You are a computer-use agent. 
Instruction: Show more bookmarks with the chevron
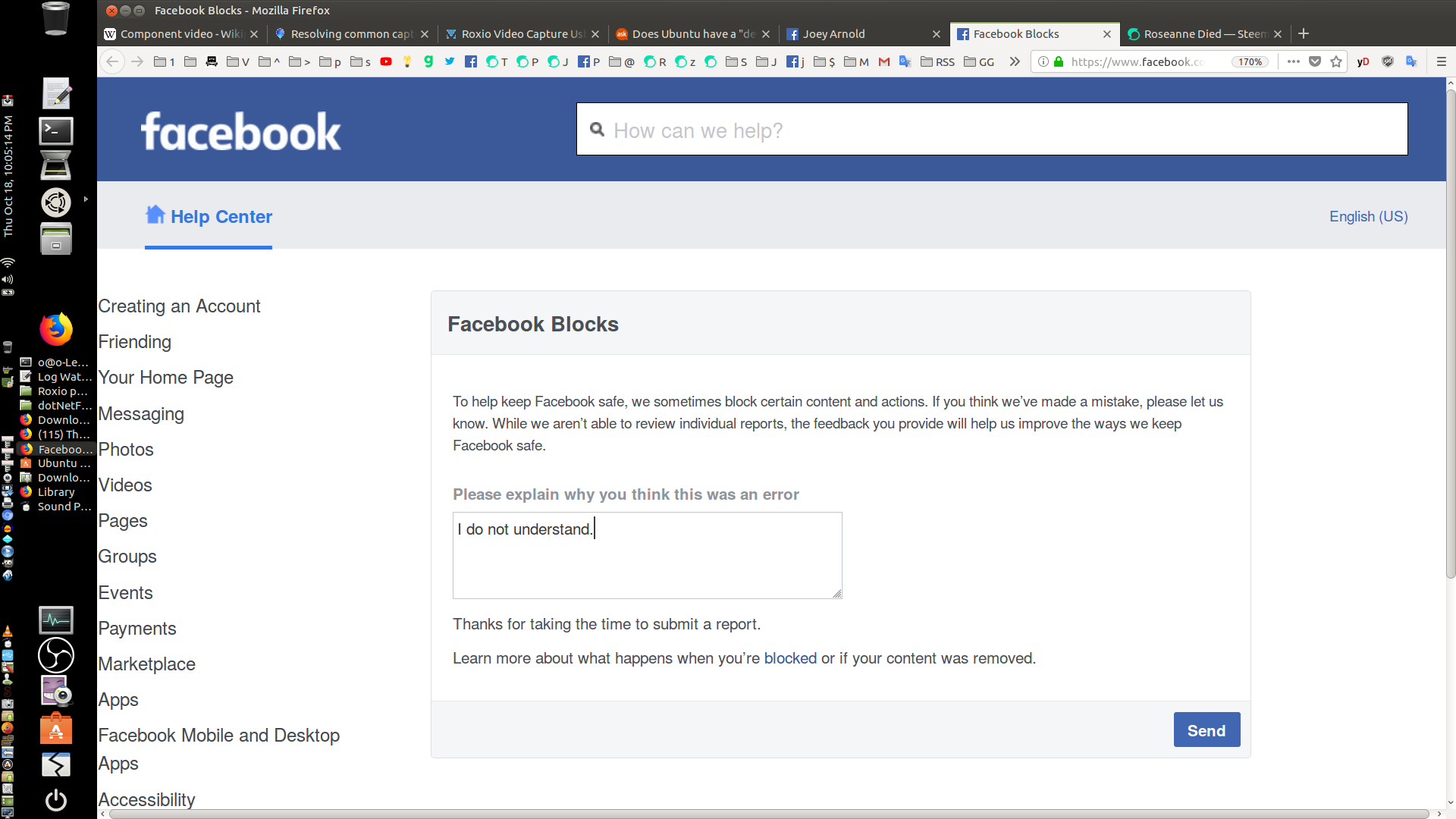click(1015, 61)
